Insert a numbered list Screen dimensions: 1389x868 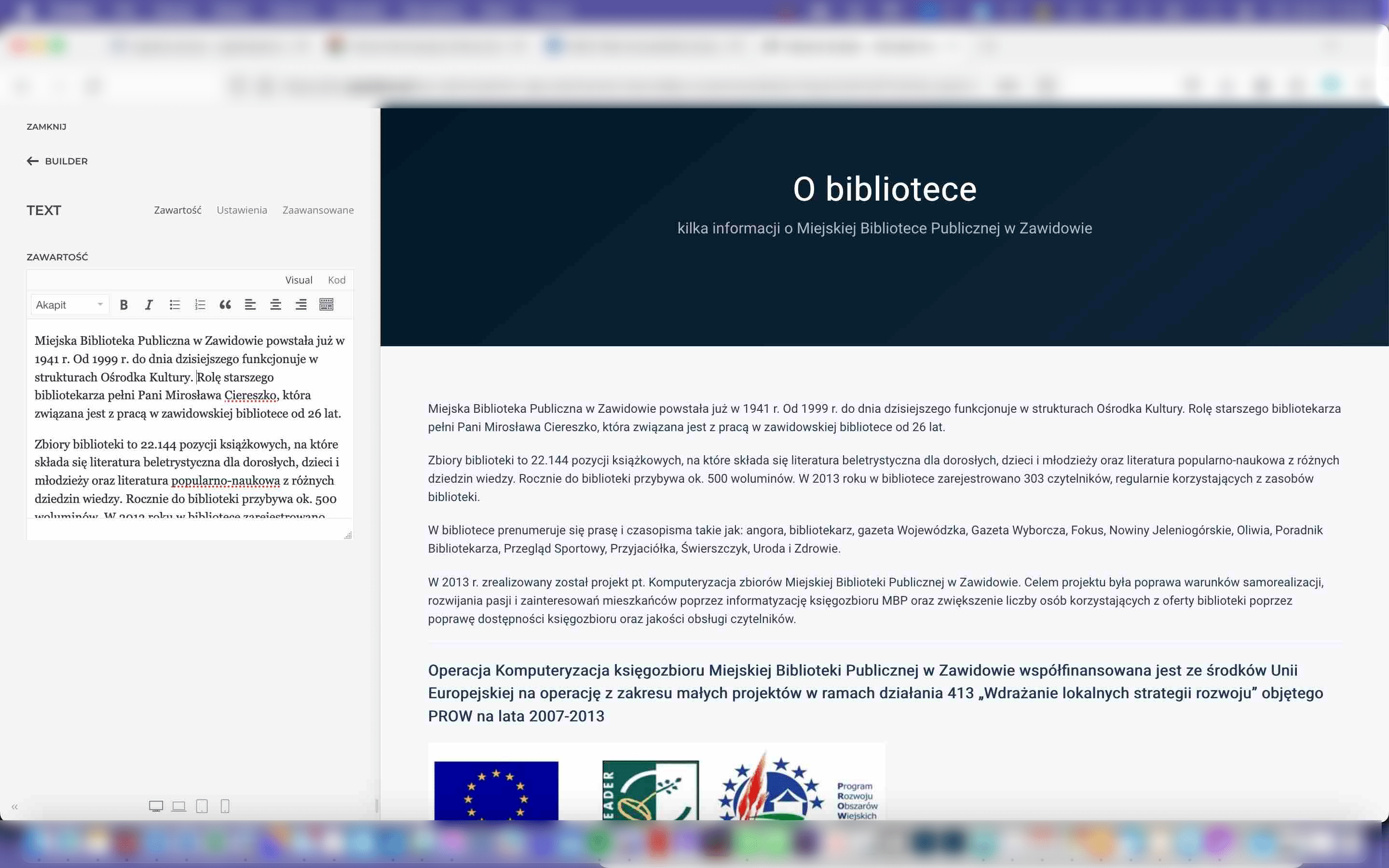tap(200, 305)
